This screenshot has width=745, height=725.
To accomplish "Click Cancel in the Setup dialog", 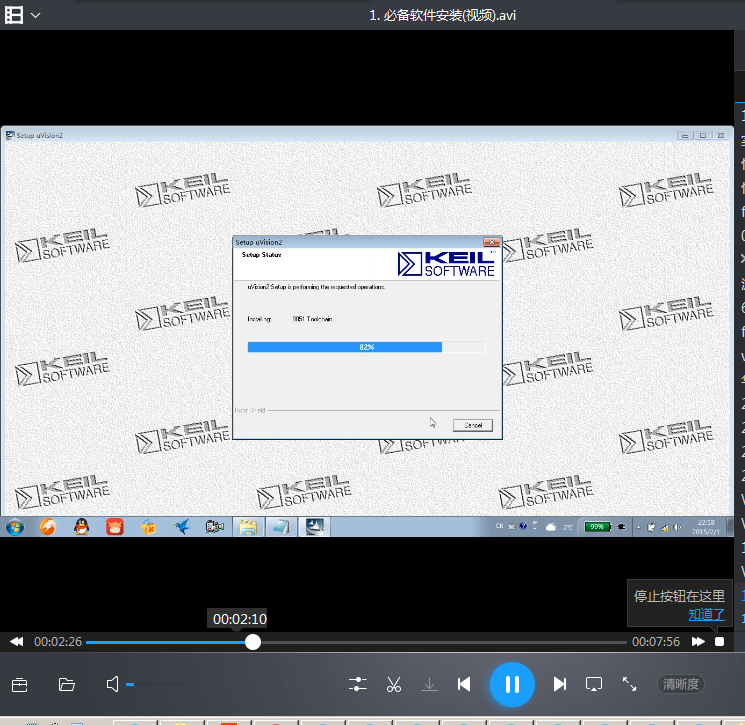I will click(x=473, y=425).
